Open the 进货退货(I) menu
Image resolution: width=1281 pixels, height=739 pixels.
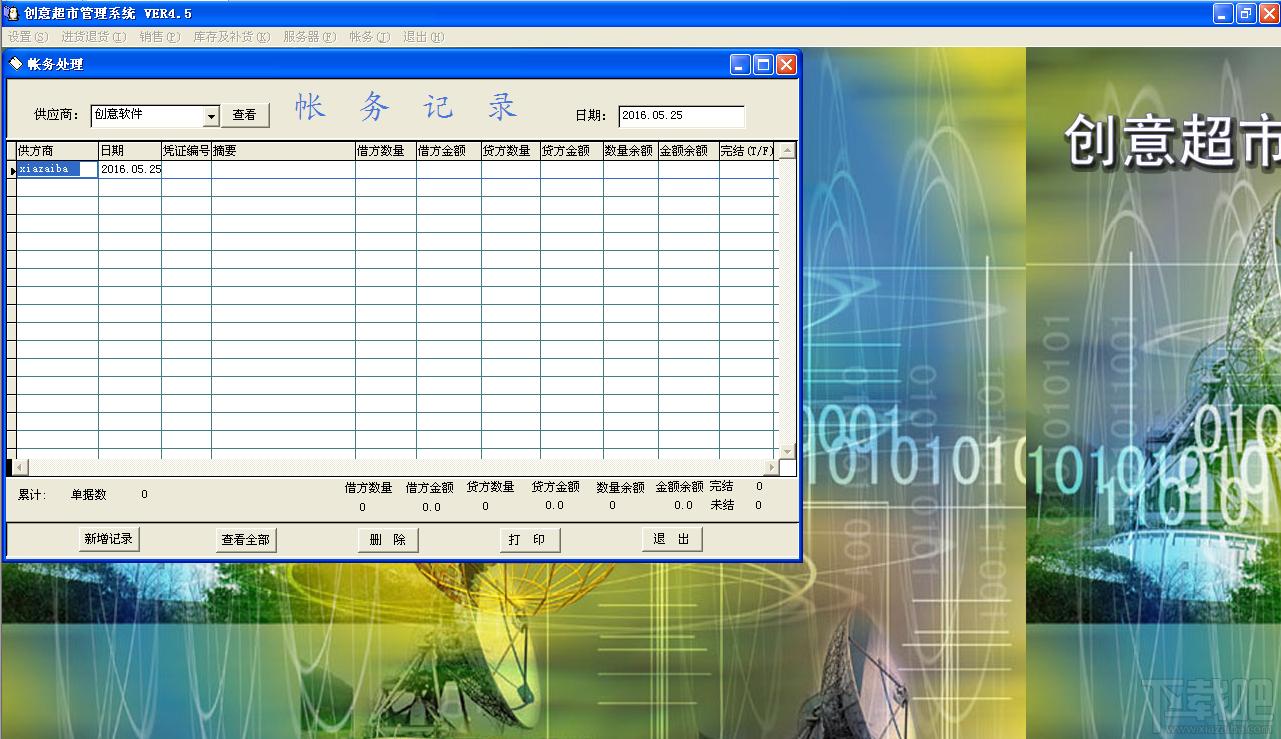coord(94,37)
